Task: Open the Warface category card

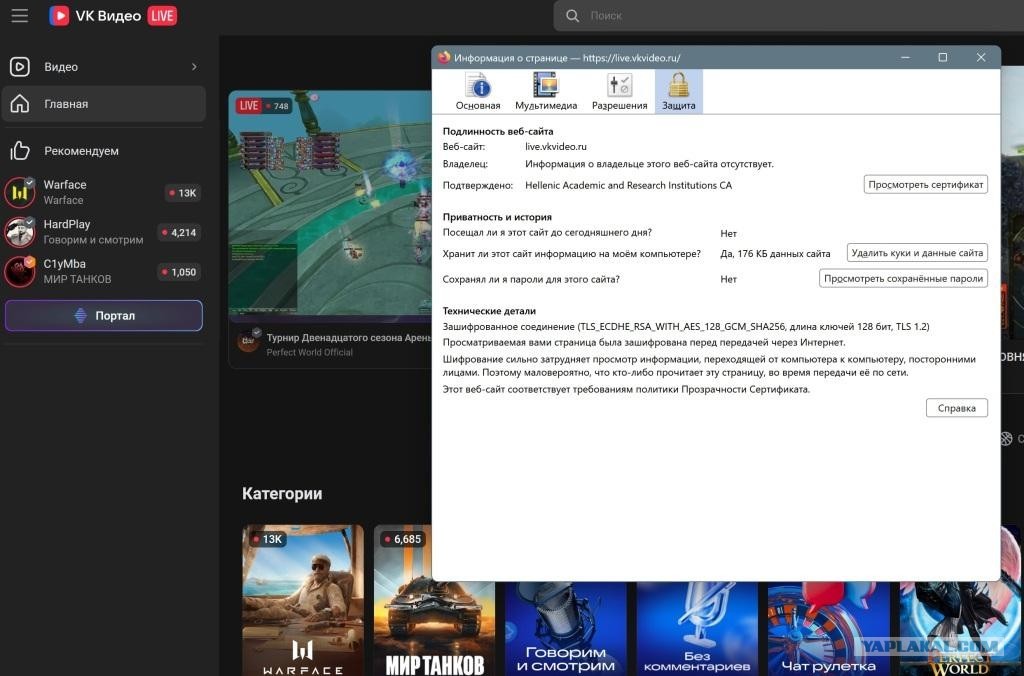Action: pyautogui.click(x=303, y=600)
